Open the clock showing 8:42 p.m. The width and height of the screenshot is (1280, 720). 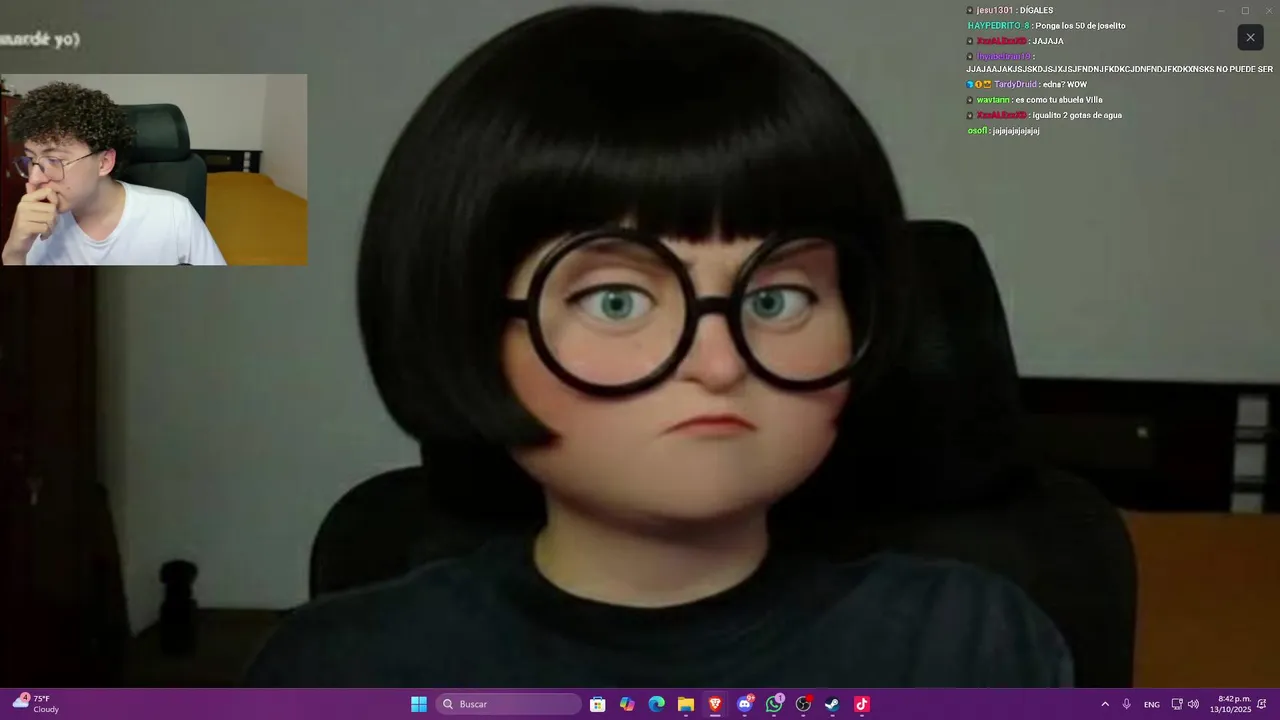(x=1231, y=704)
